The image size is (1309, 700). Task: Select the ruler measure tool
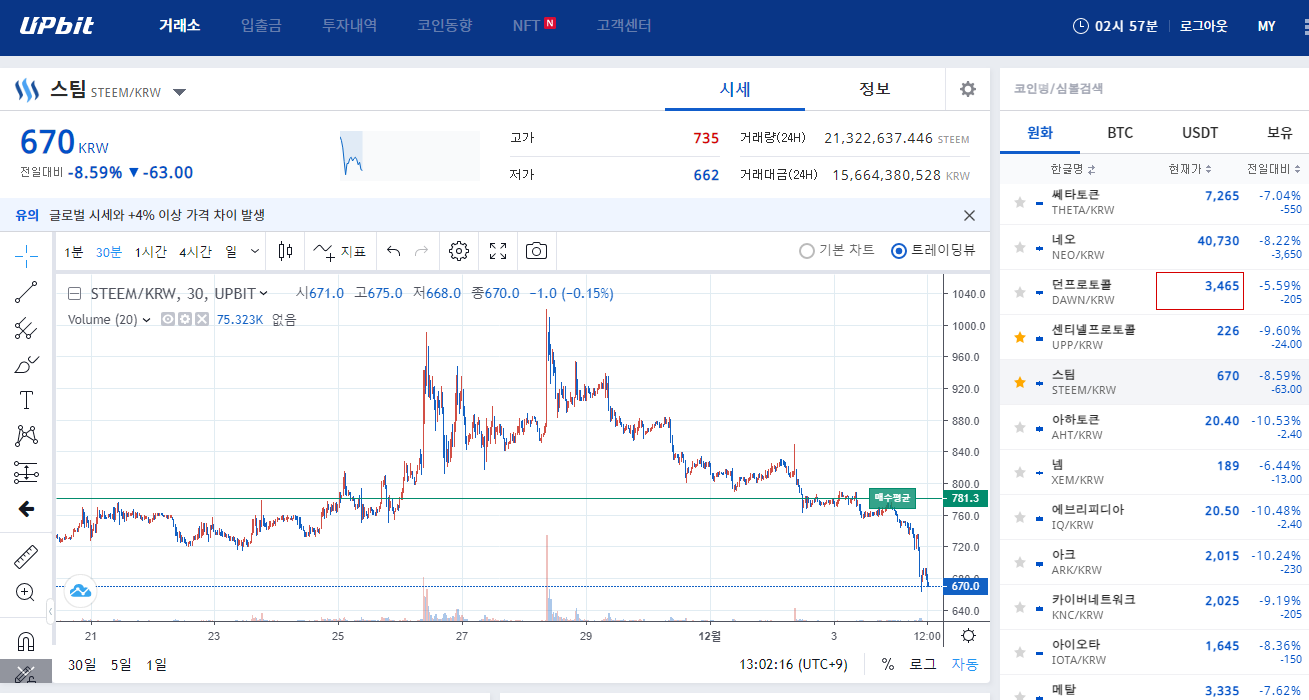(x=26, y=556)
